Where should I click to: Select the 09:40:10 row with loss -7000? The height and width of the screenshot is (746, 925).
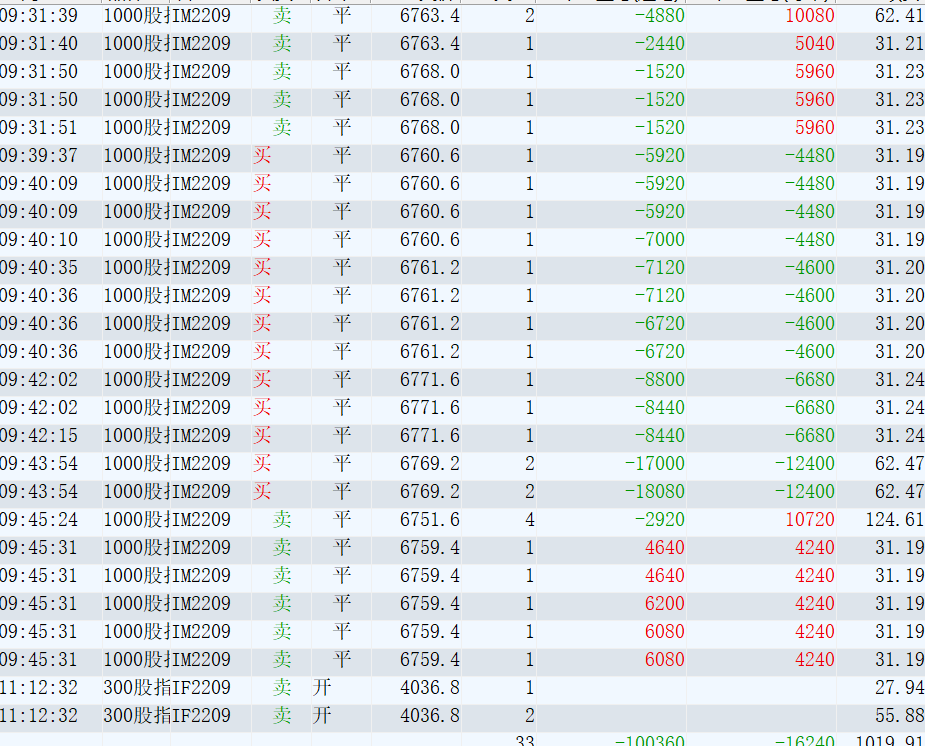click(462, 240)
